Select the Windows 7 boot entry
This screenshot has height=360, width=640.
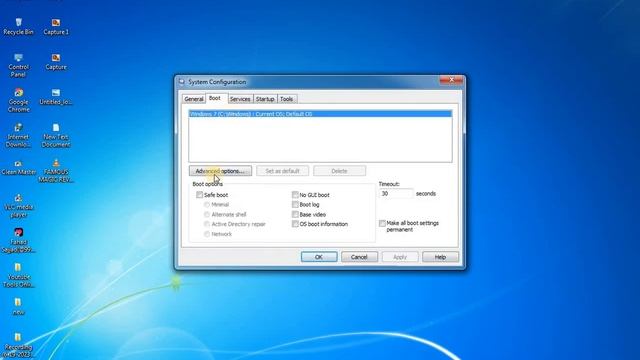pyautogui.click(x=320, y=114)
